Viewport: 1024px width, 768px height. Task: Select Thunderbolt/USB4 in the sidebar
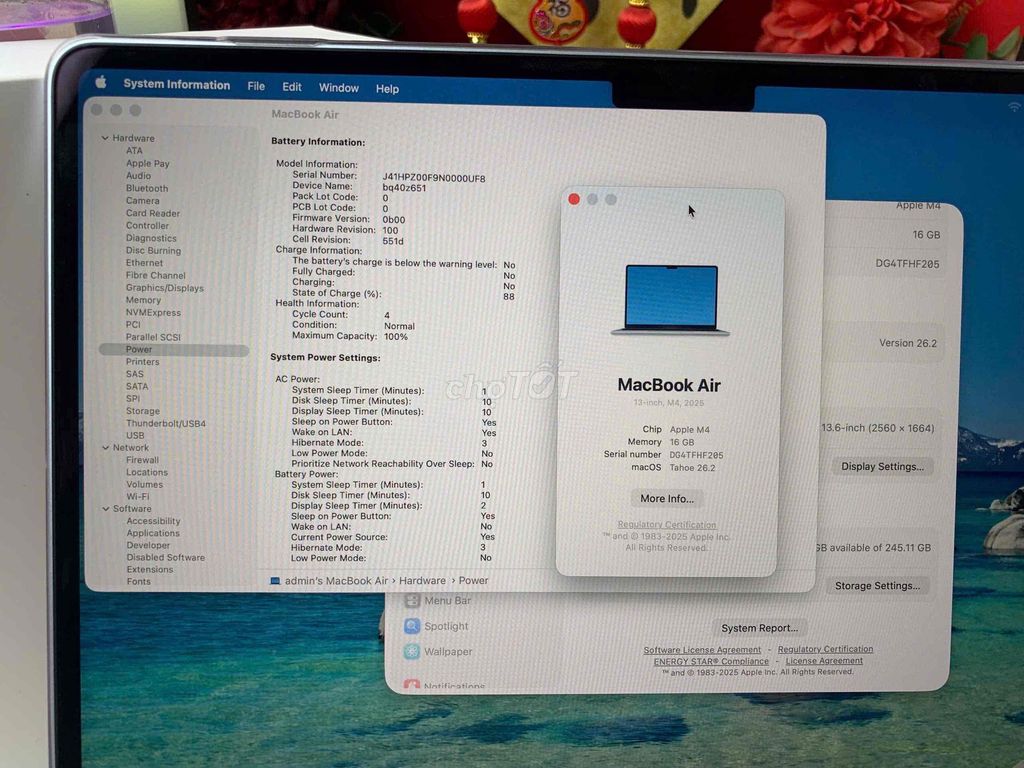(166, 424)
